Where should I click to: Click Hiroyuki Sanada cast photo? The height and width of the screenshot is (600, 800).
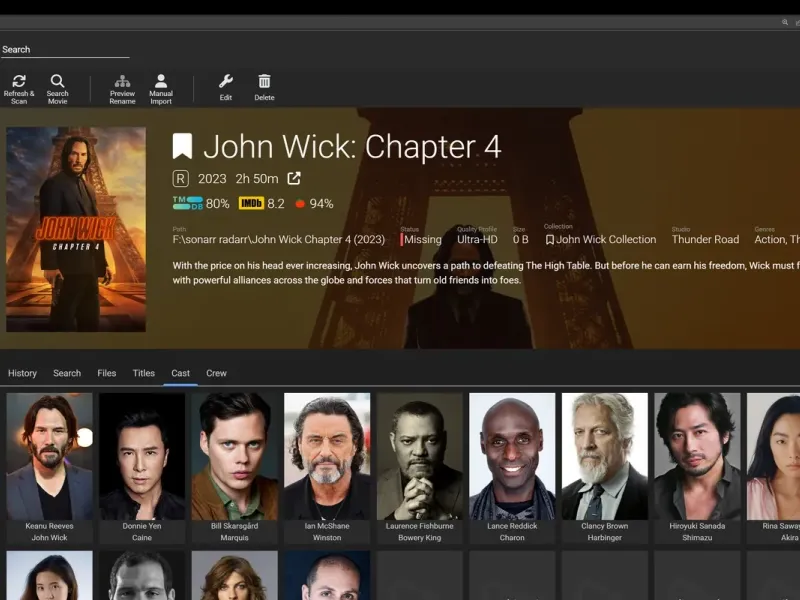(x=697, y=456)
